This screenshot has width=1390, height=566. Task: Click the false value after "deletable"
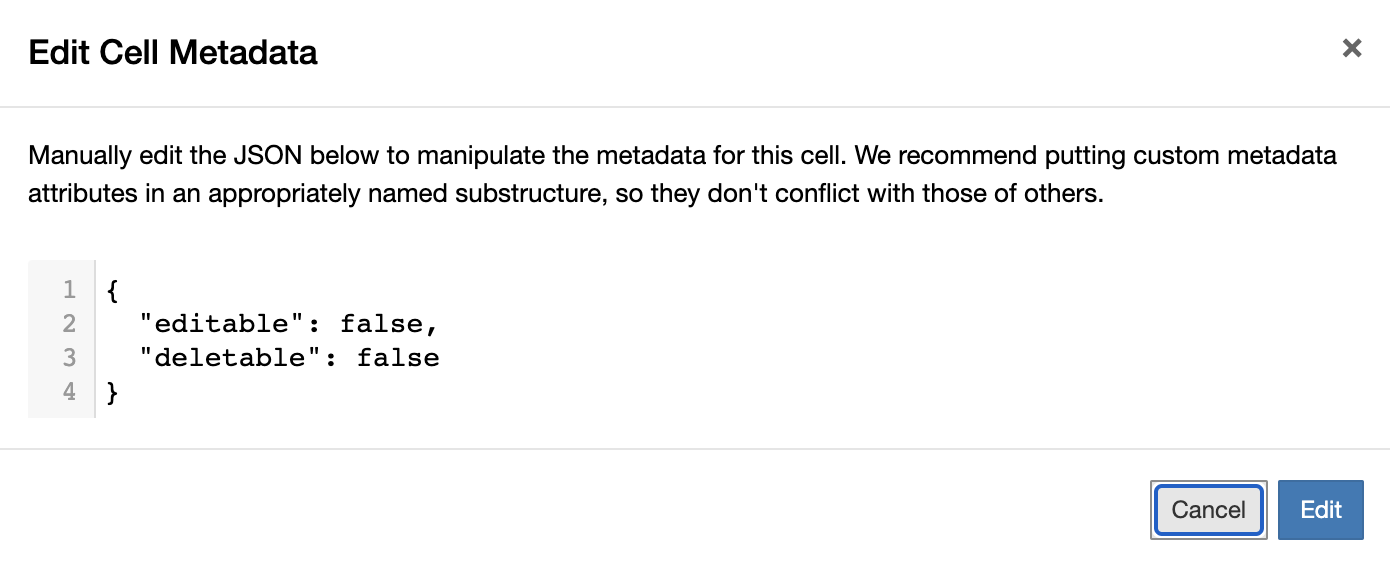[397, 358]
